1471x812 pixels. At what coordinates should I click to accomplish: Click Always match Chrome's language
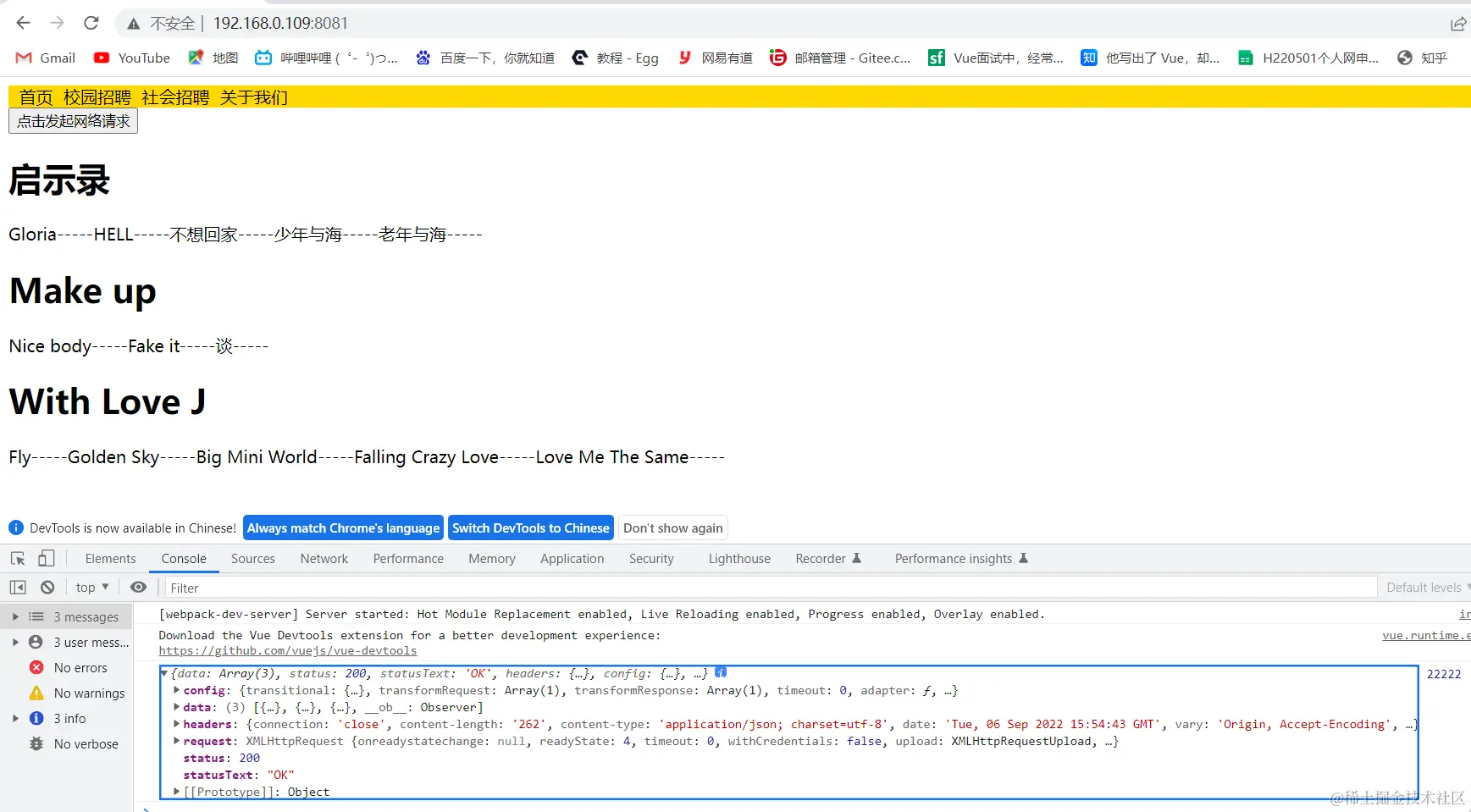coord(343,528)
